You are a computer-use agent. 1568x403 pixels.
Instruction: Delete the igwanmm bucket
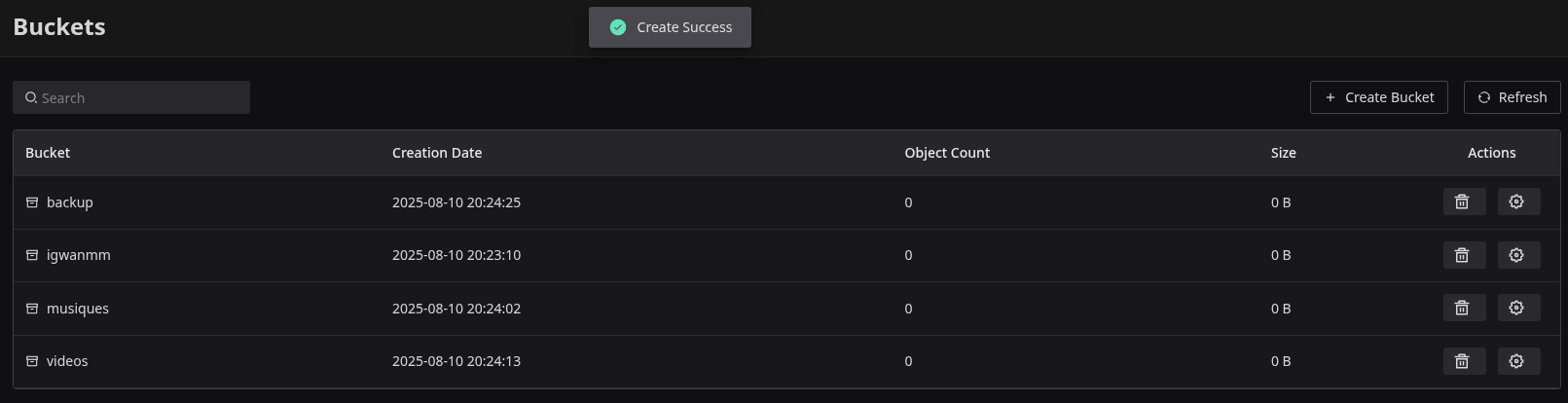[x=1464, y=255]
